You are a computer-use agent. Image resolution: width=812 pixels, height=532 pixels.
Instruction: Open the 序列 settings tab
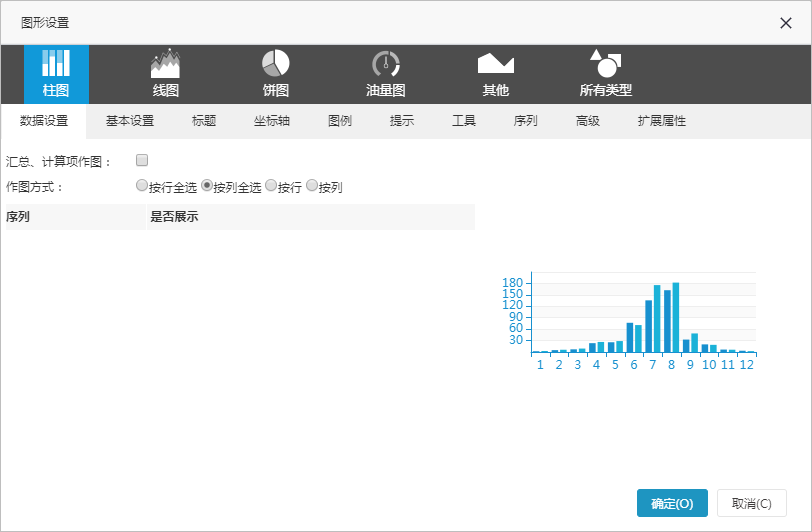coord(526,121)
